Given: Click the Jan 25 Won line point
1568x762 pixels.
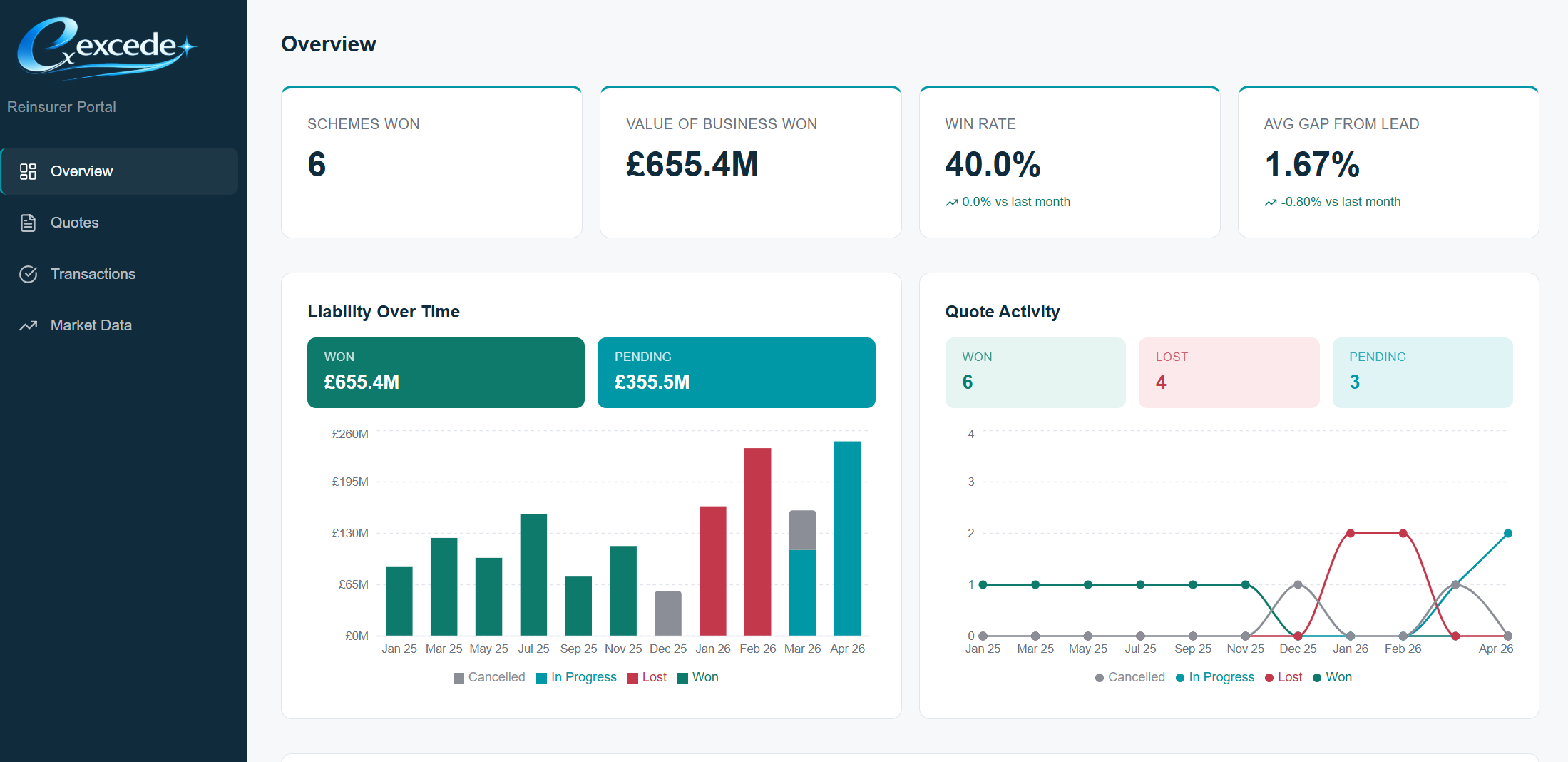Looking at the screenshot, I should 983,584.
